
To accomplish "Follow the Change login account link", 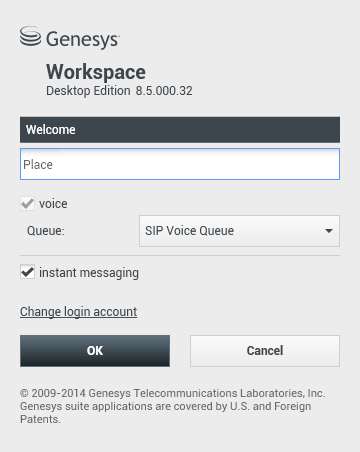I will coord(79,312).
